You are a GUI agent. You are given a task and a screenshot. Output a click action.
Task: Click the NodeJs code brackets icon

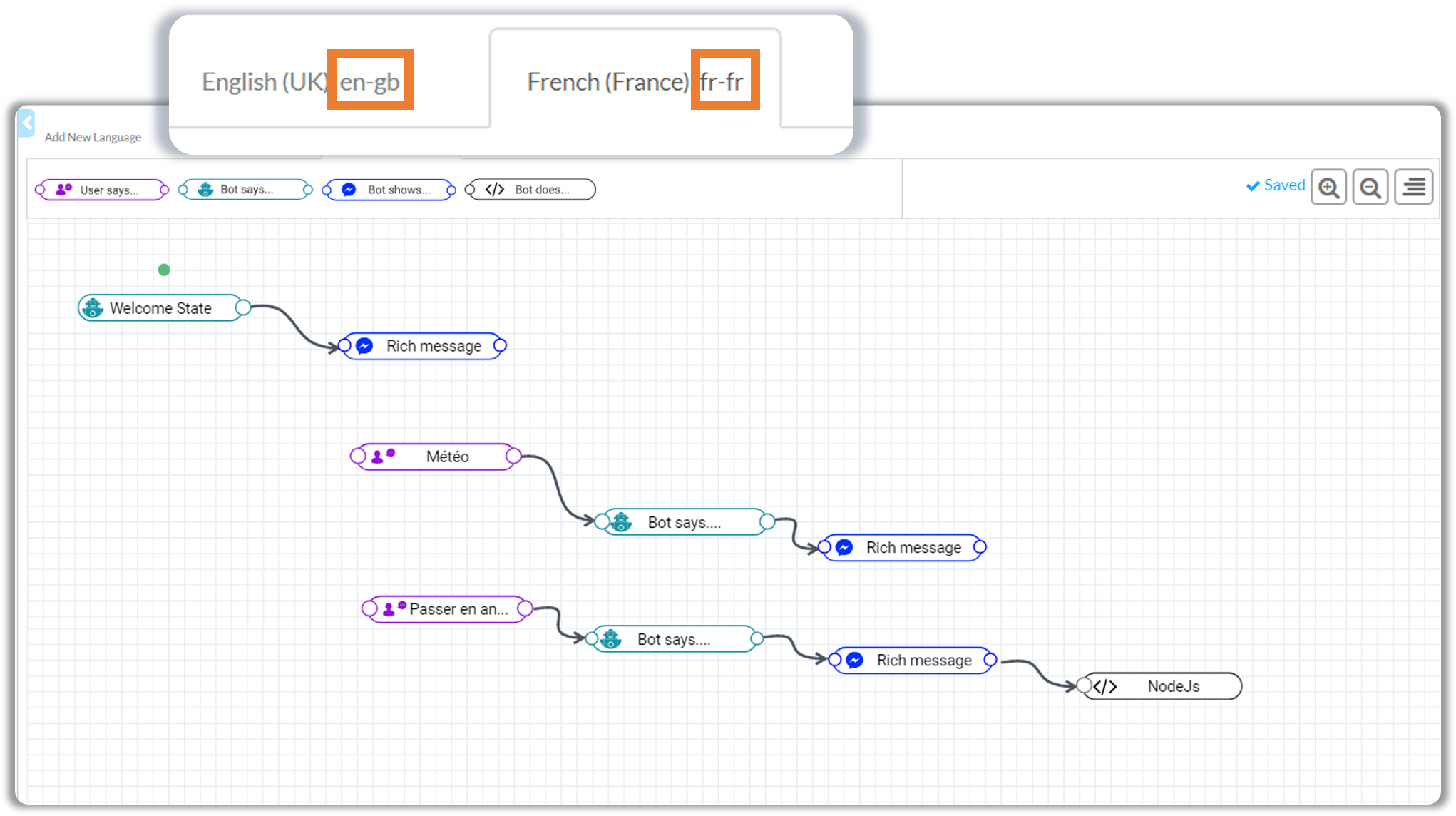point(1104,686)
